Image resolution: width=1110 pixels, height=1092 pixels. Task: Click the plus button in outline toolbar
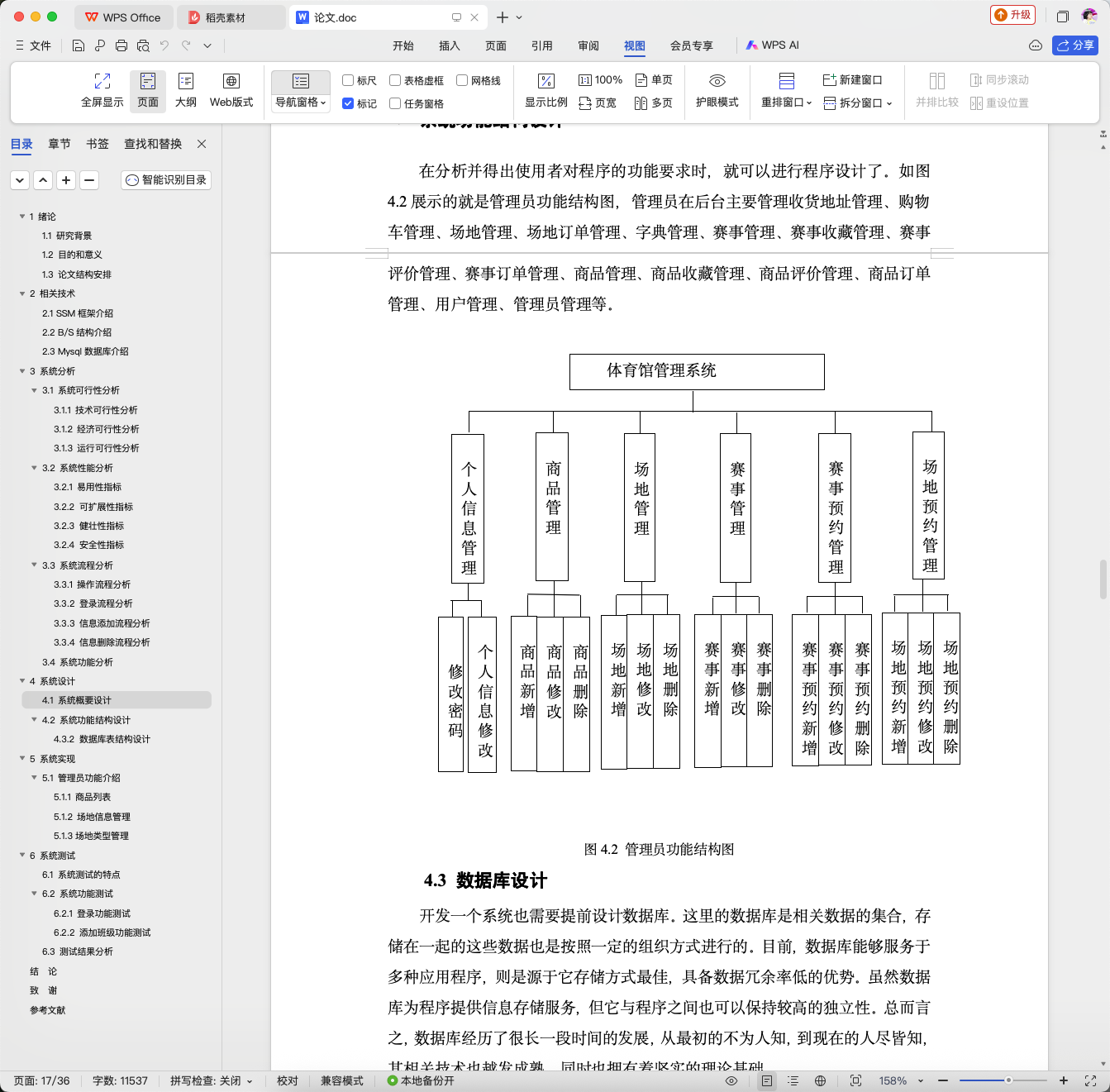tap(67, 180)
